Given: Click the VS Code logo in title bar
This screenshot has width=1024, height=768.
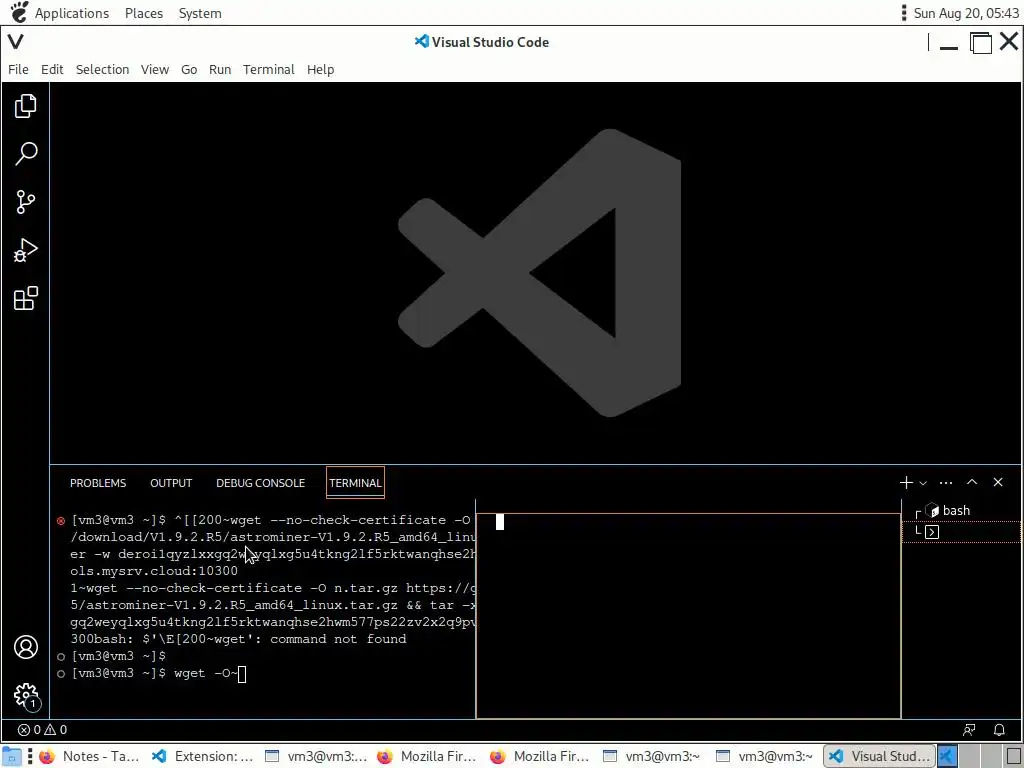Looking at the screenshot, I should (x=422, y=42).
